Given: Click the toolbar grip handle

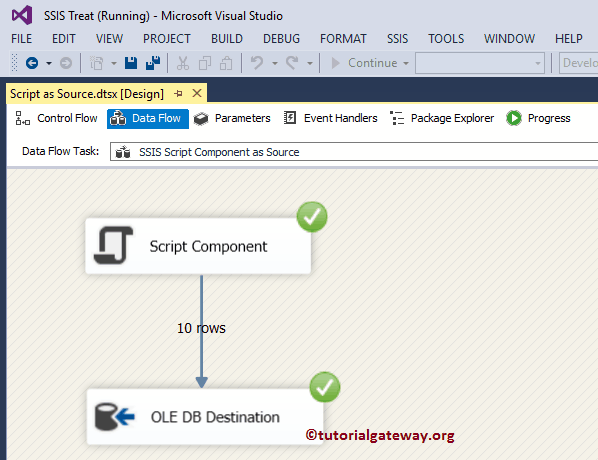Looking at the screenshot, I should [14, 63].
